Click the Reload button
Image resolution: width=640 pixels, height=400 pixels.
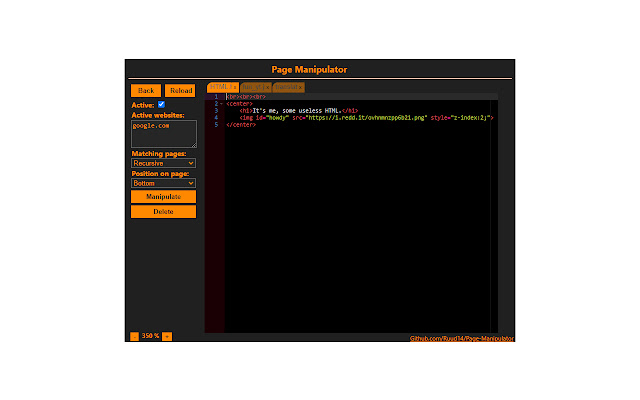180,91
